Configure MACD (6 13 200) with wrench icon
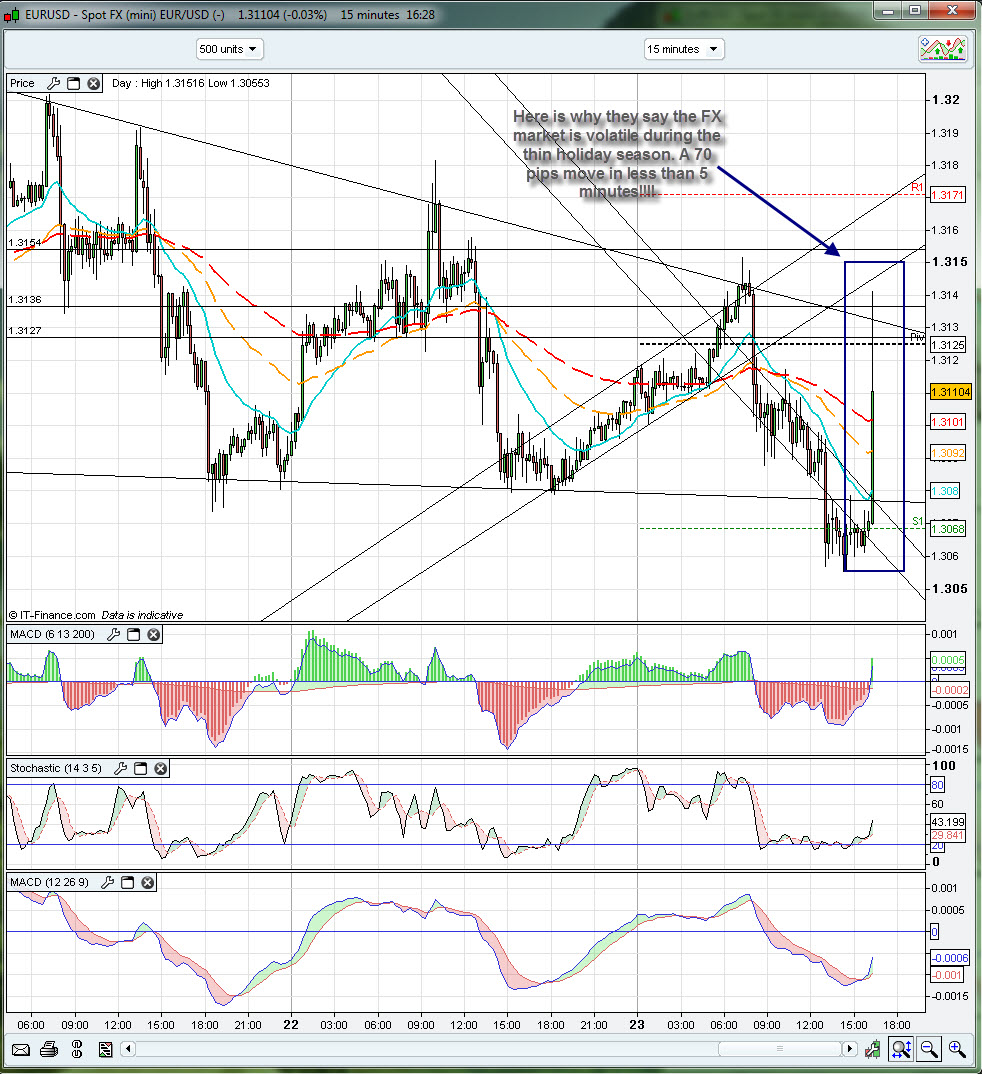 pos(114,634)
